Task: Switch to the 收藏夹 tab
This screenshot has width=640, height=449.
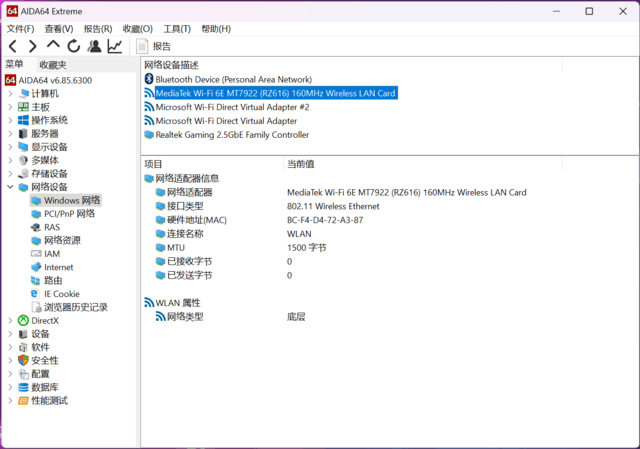Action: [53, 64]
